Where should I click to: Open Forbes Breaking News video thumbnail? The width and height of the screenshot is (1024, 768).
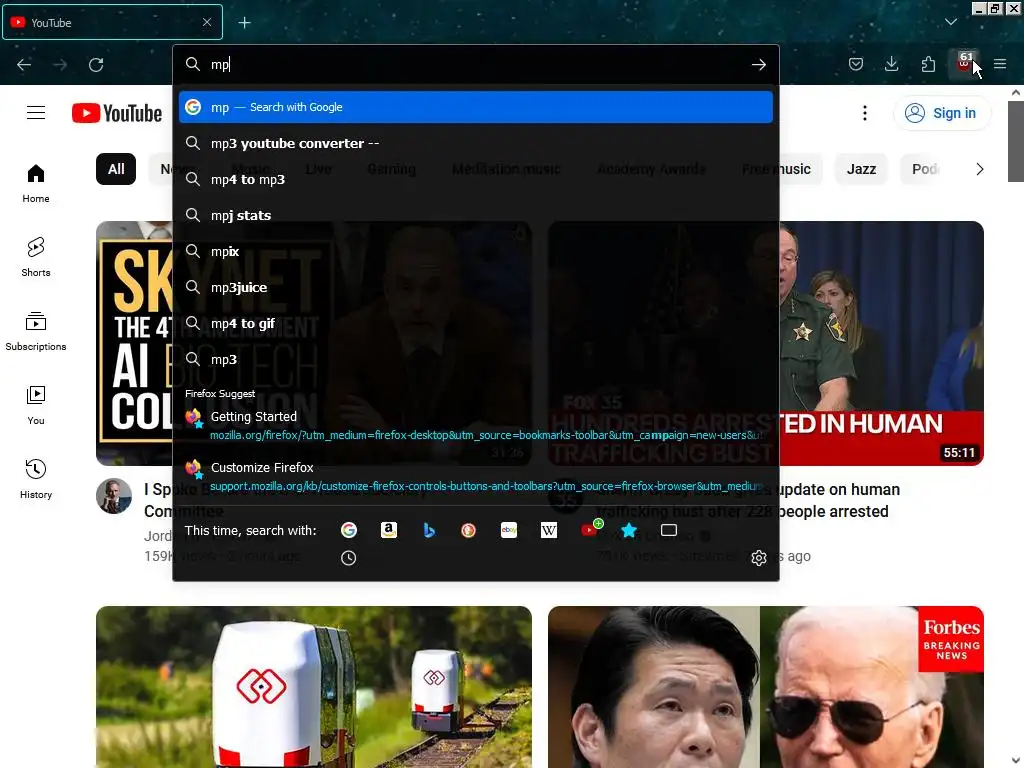point(765,686)
